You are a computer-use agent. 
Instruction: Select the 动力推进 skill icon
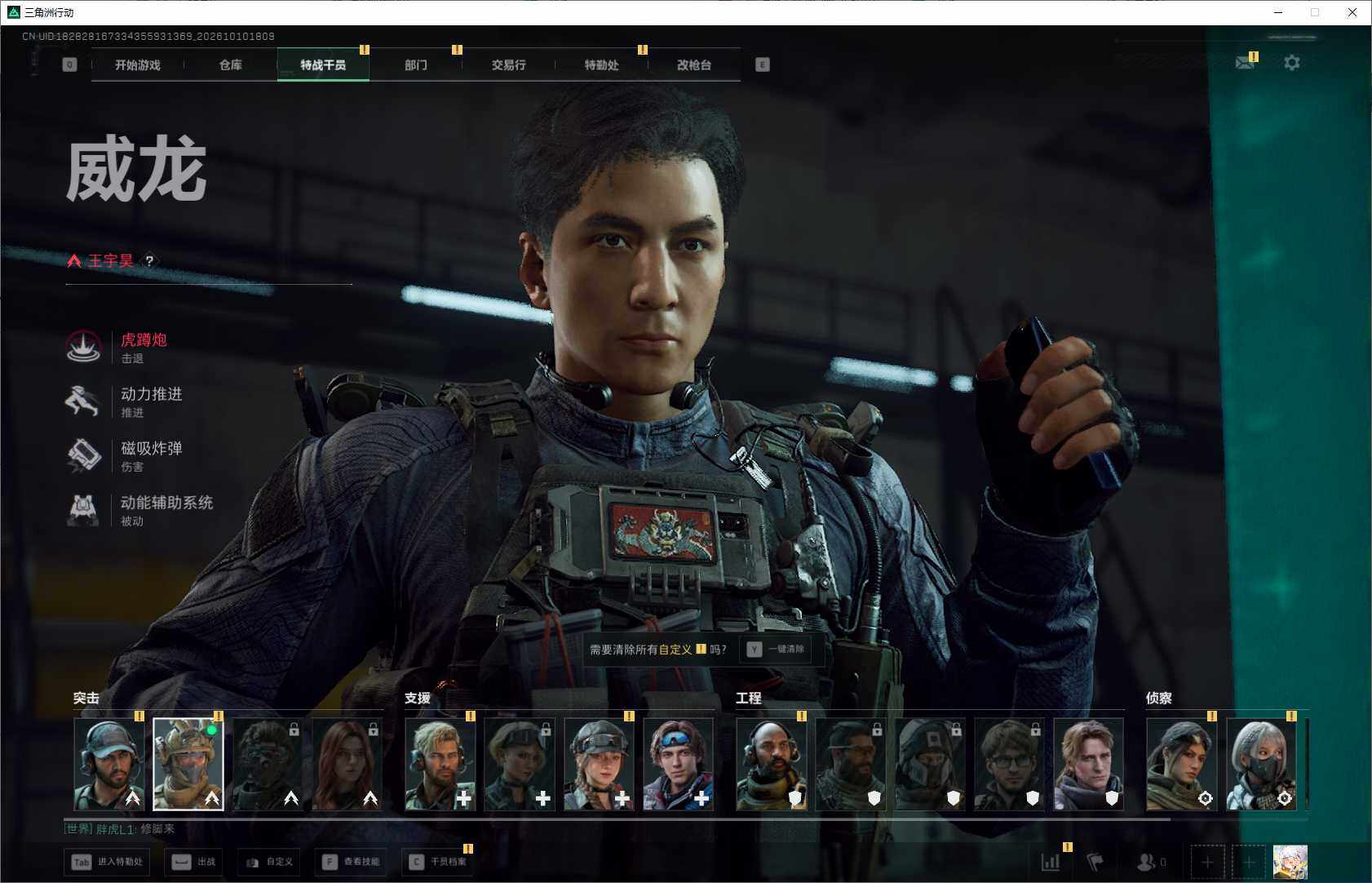click(83, 401)
